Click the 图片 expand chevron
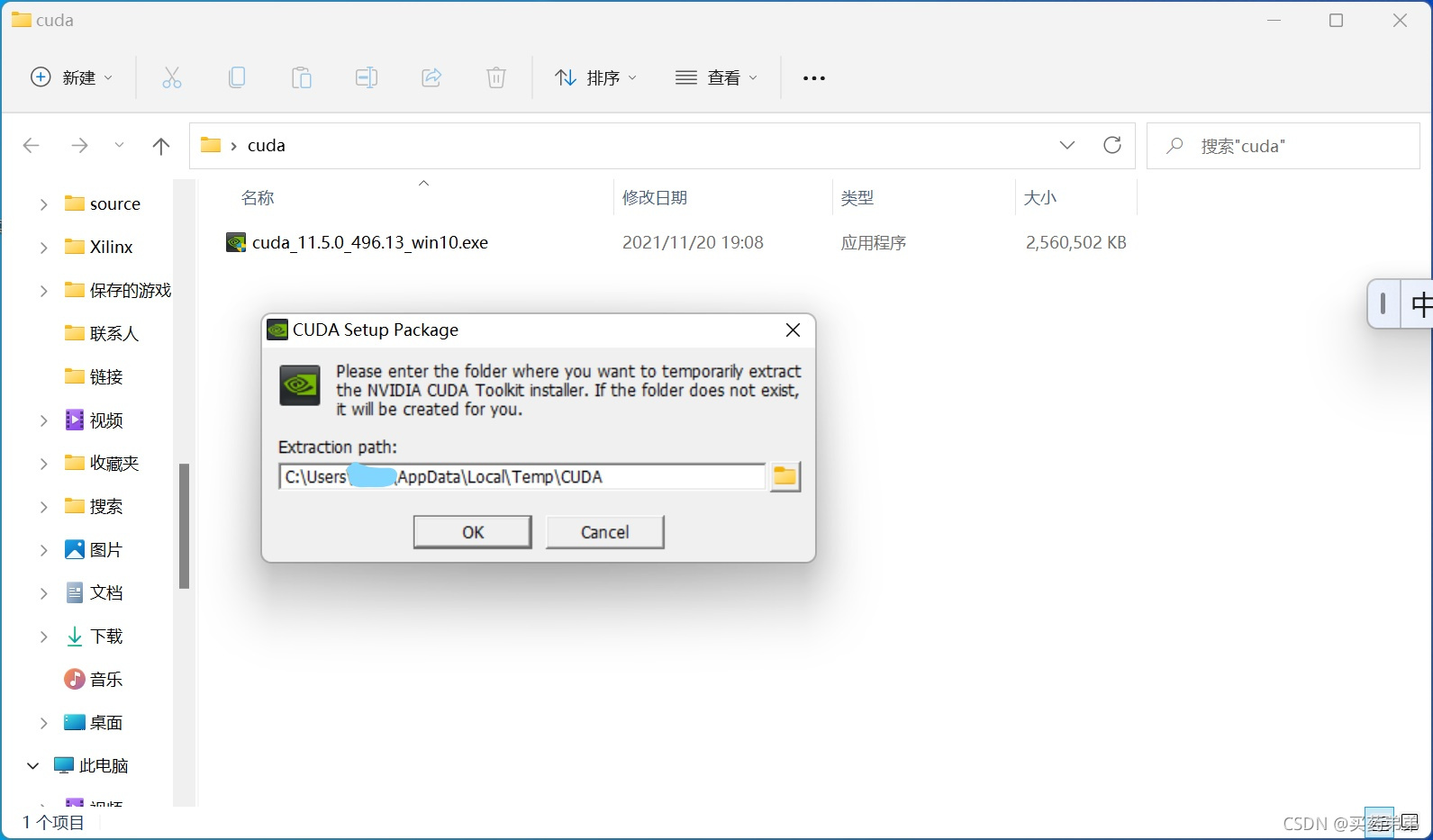1433x840 pixels. coord(43,550)
